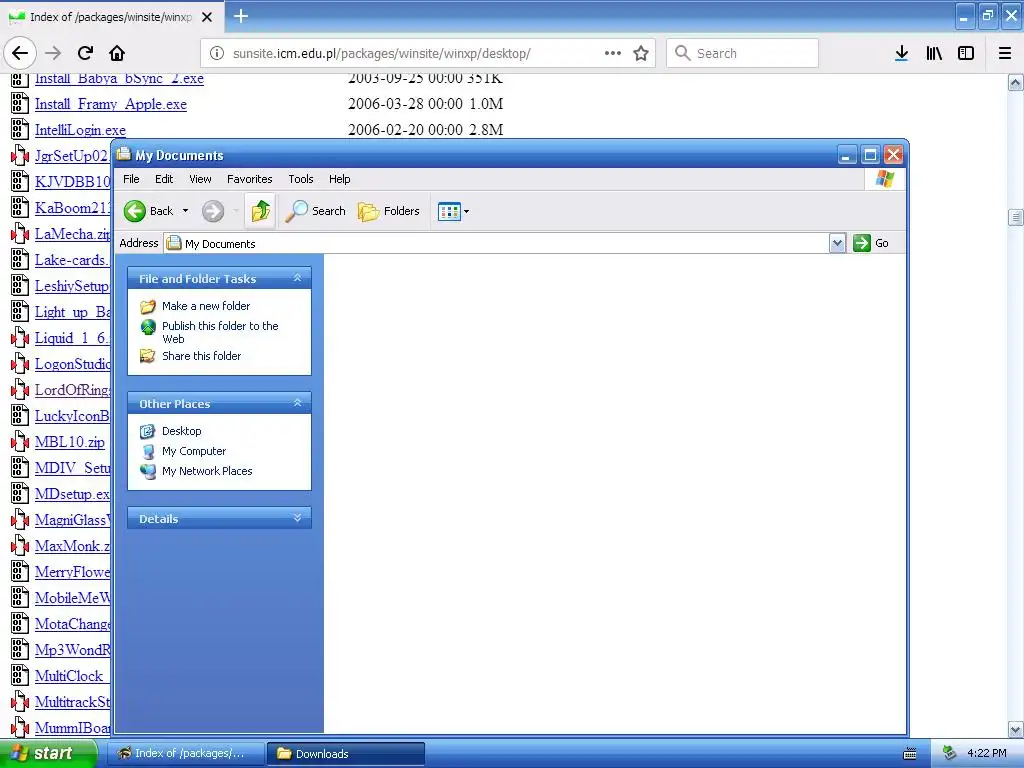Open the Help menu
Viewport: 1024px width, 768px height.
point(340,179)
